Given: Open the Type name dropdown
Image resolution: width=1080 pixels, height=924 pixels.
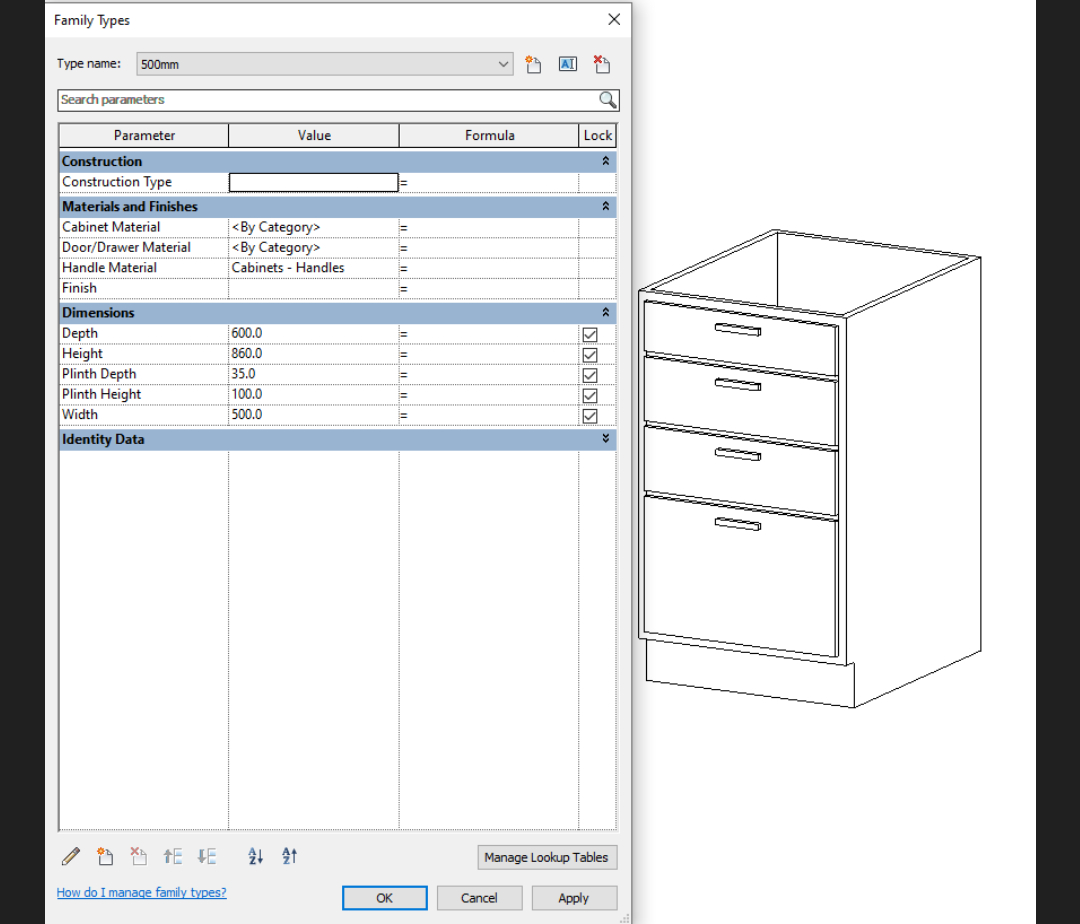Looking at the screenshot, I should coord(504,64).
